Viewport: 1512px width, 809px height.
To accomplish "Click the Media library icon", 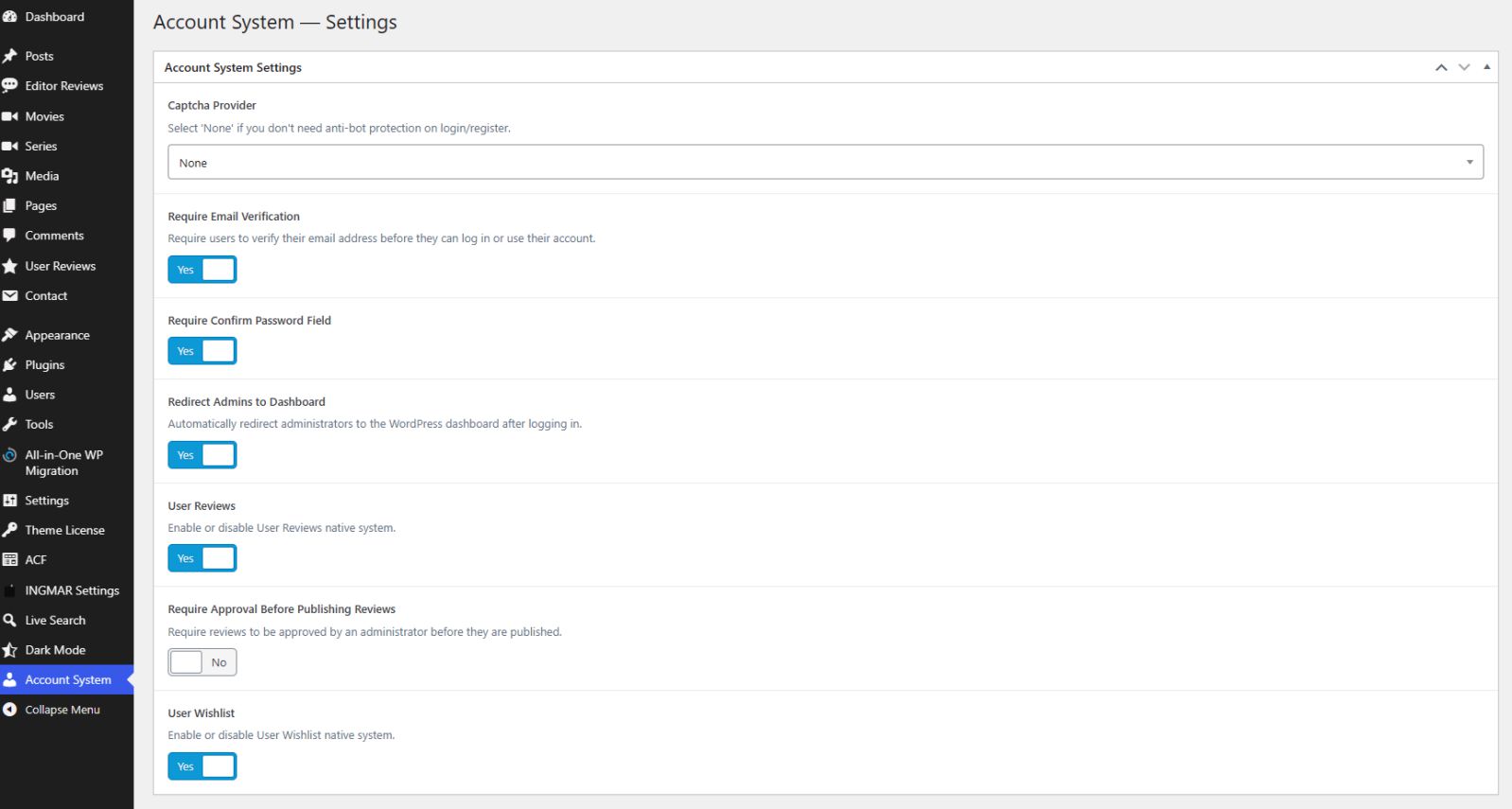I will (9, 176).
